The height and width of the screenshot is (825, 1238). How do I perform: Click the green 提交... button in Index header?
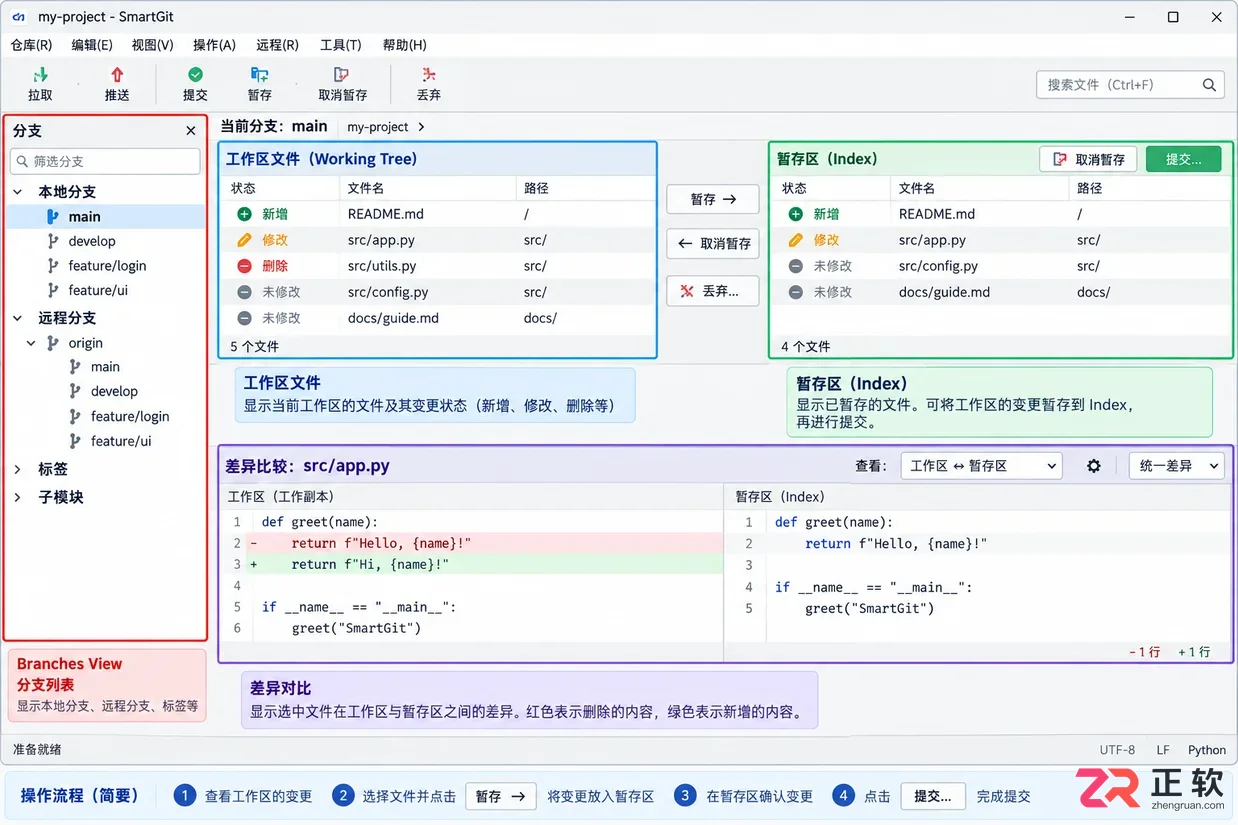(x=1185, y=159)
